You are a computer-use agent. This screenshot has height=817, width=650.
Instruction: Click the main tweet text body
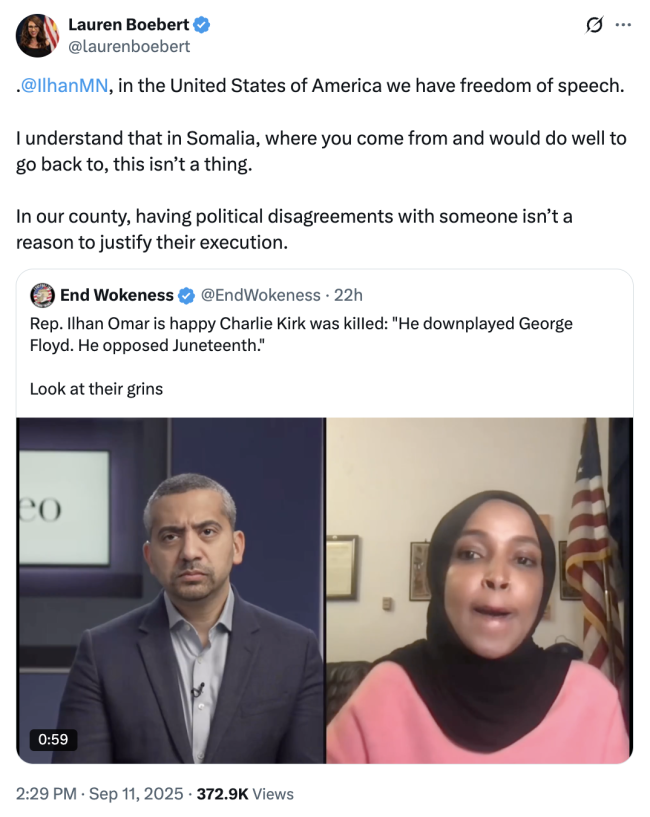321,164
